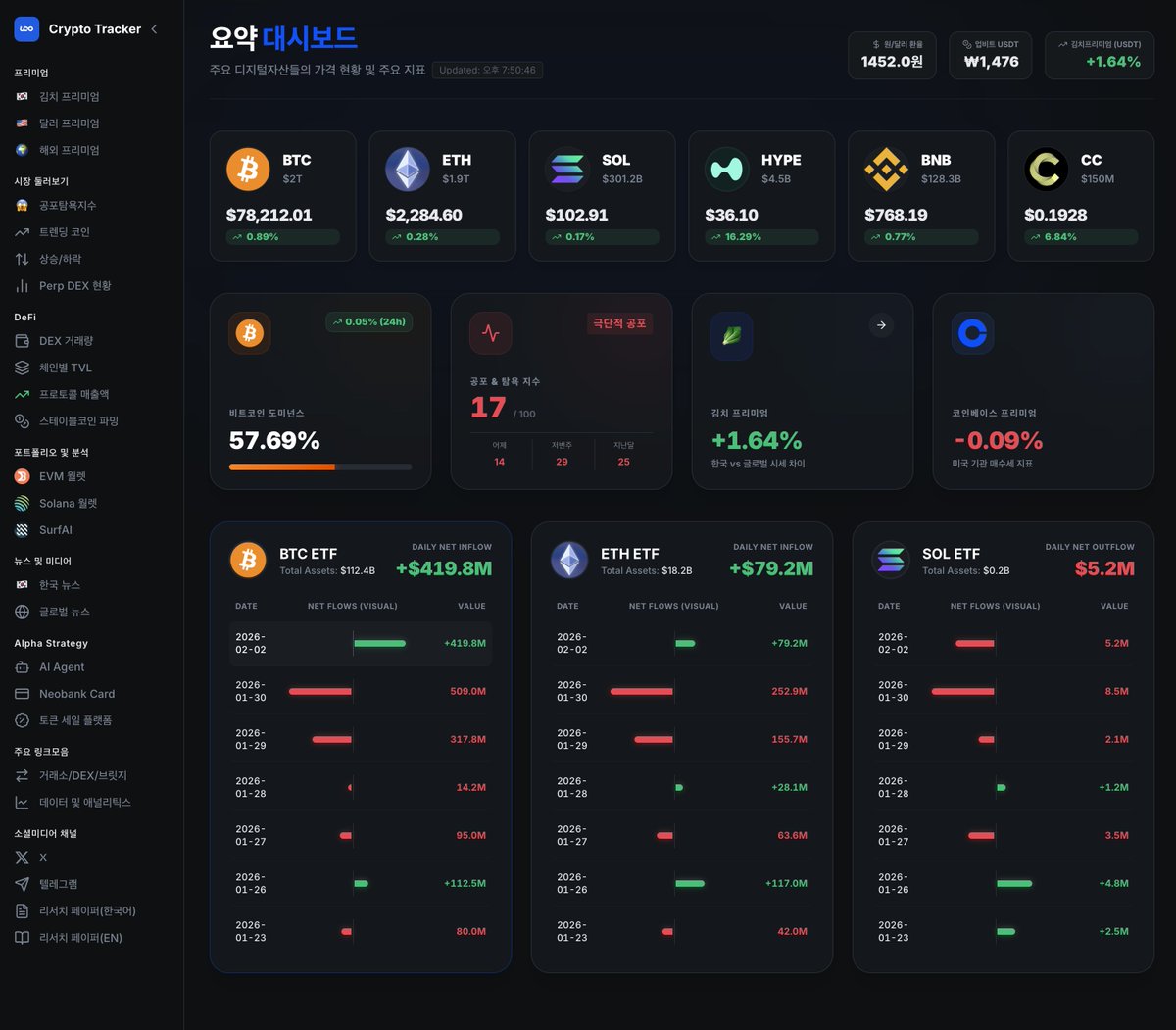Click the ETH ETF Ethereum logo

tap(569, 561)
